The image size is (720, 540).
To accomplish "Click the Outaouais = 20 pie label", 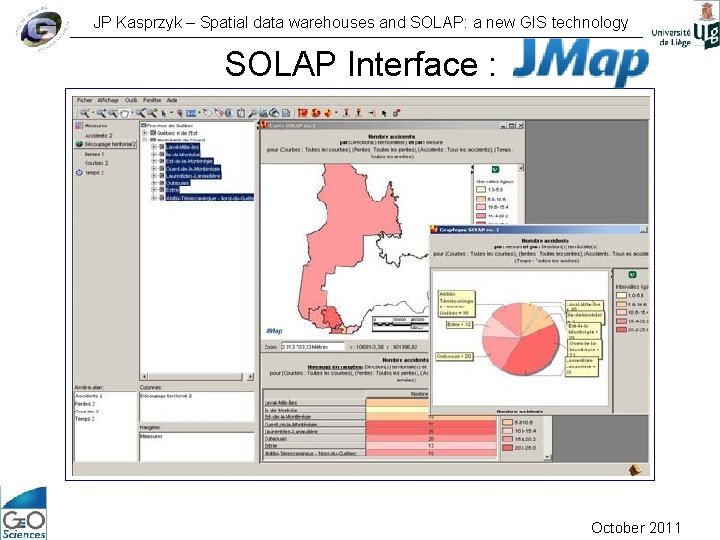I will (x=454, y=356).
